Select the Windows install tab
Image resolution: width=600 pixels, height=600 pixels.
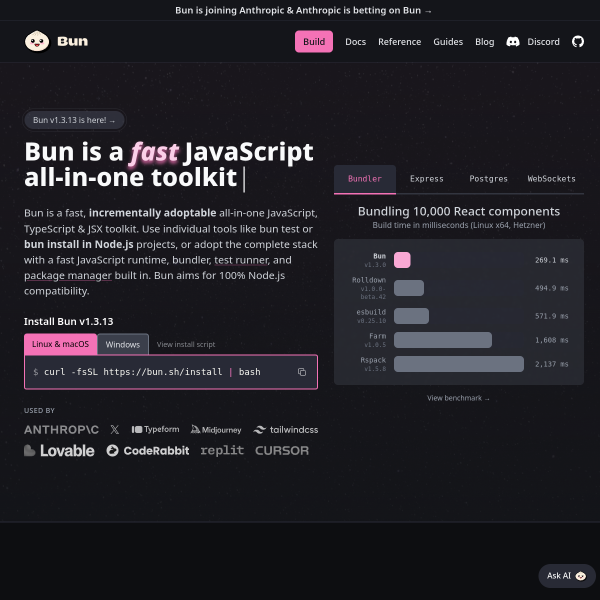pos(123,344)
